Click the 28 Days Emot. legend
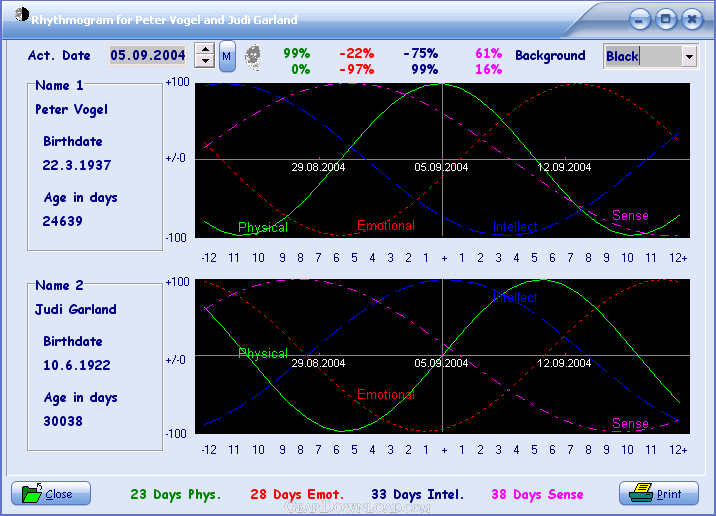The height and width of the screenshot is (516, 716). tap(297, 495)
